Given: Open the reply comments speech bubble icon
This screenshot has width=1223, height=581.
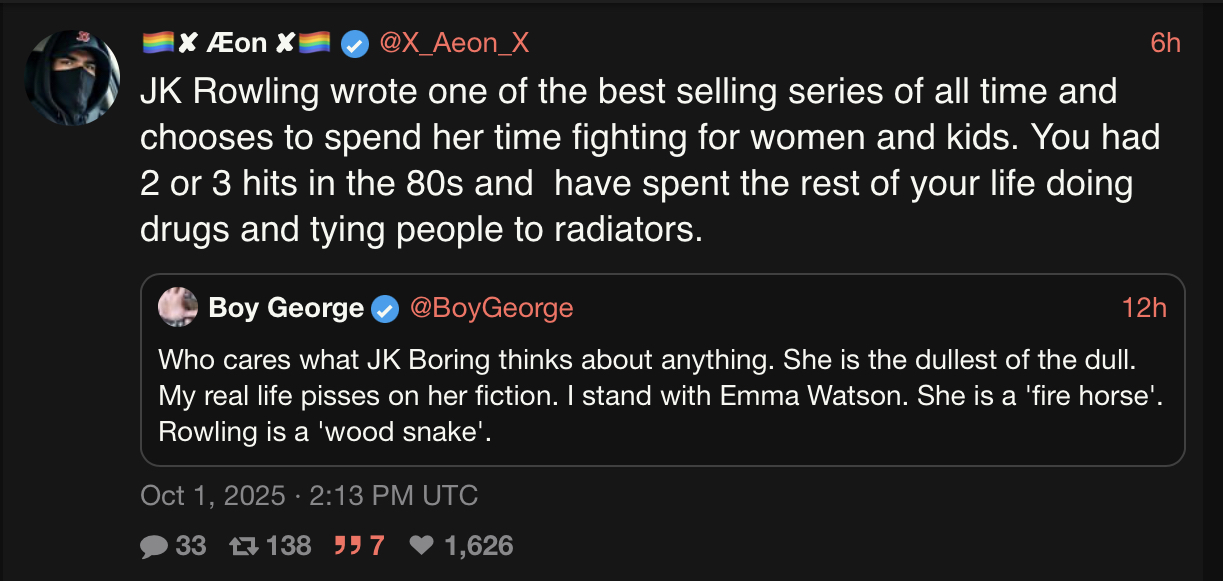Looking at the screenshot, I should click(x=153, y=545).
